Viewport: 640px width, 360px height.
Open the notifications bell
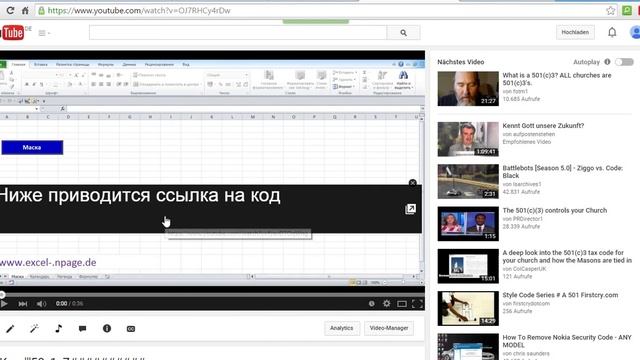[612, 32]
